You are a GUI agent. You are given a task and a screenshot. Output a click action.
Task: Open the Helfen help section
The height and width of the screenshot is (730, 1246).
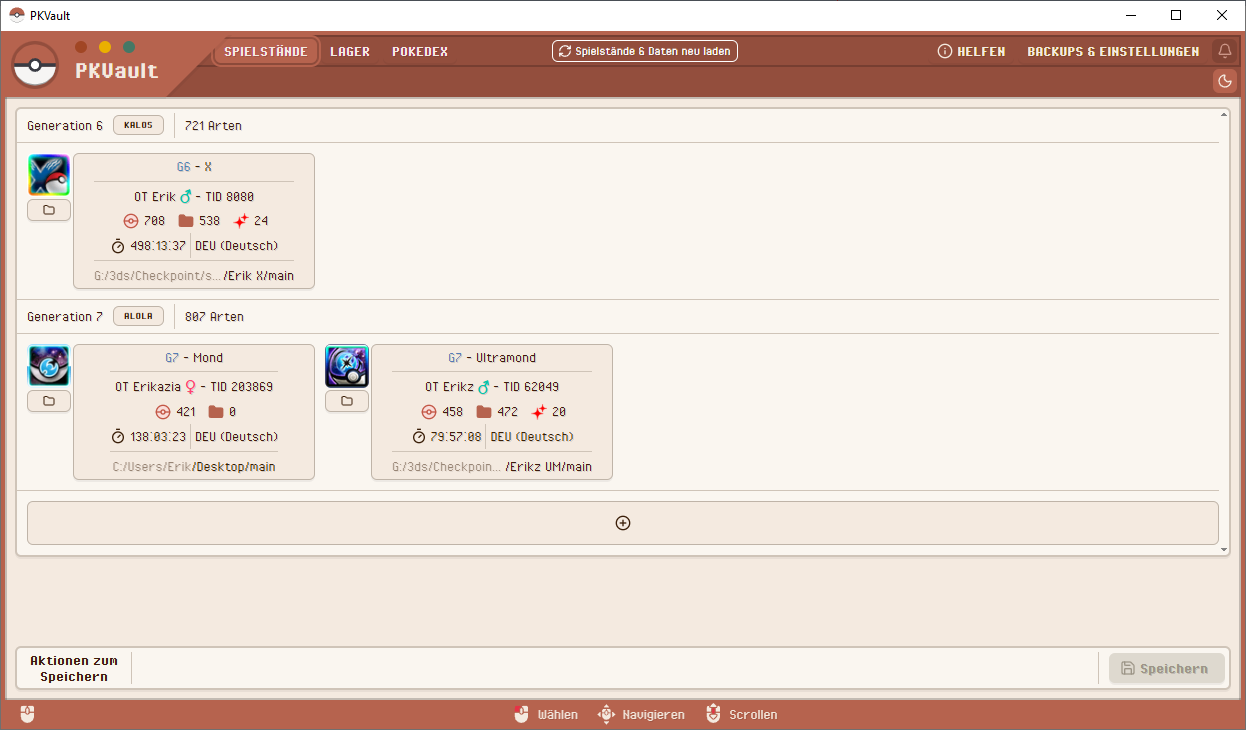[971, 51]
